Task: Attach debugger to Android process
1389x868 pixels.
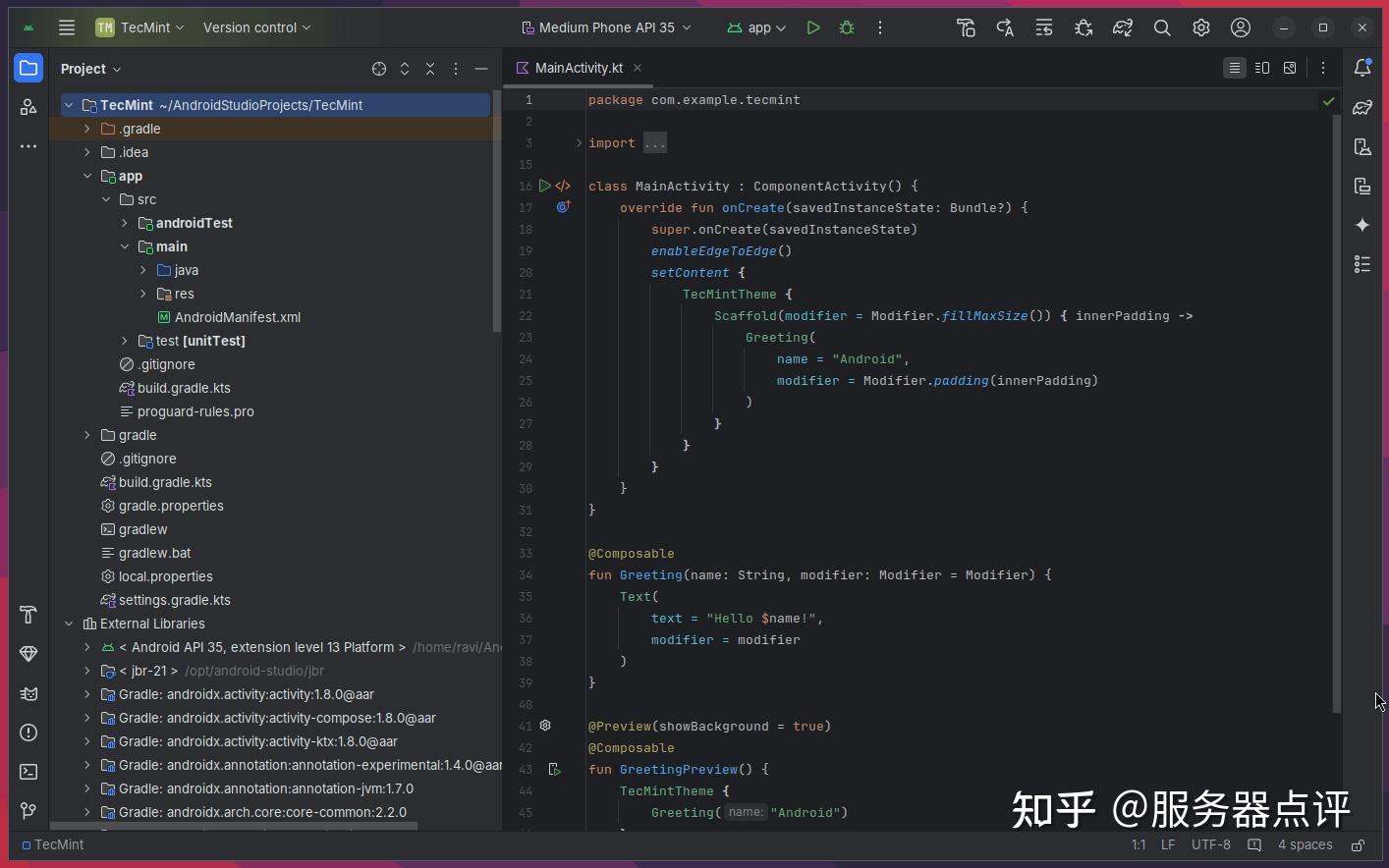Action: pyautogui.click(x=1083, y=27)
